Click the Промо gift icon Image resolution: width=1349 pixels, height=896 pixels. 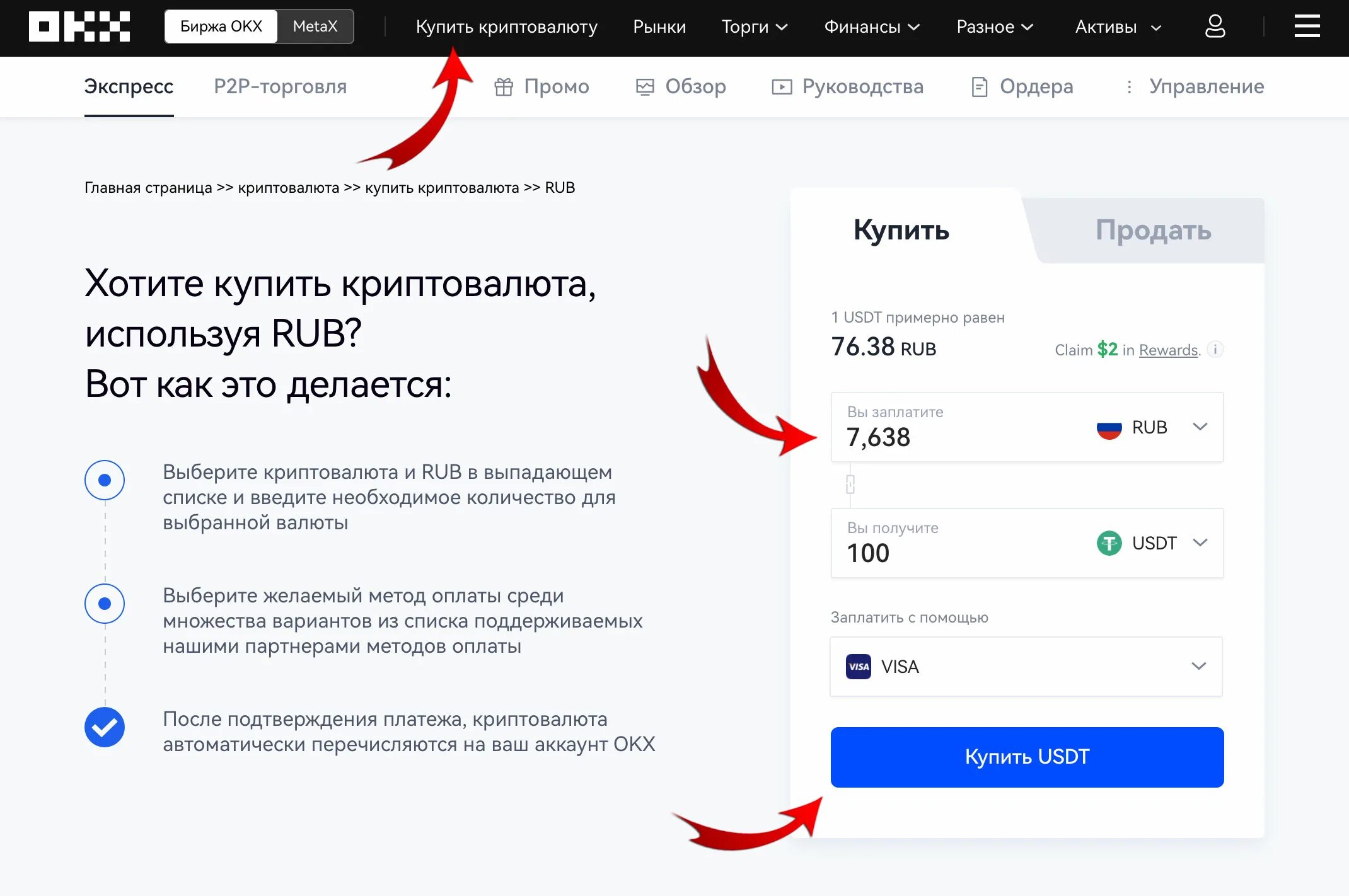pos(504,86)
